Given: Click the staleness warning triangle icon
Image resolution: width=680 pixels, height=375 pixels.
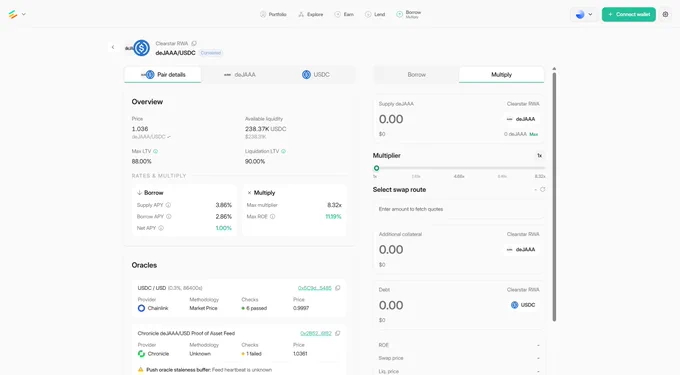Looking at the screenshot, I should tap(141, 370).
